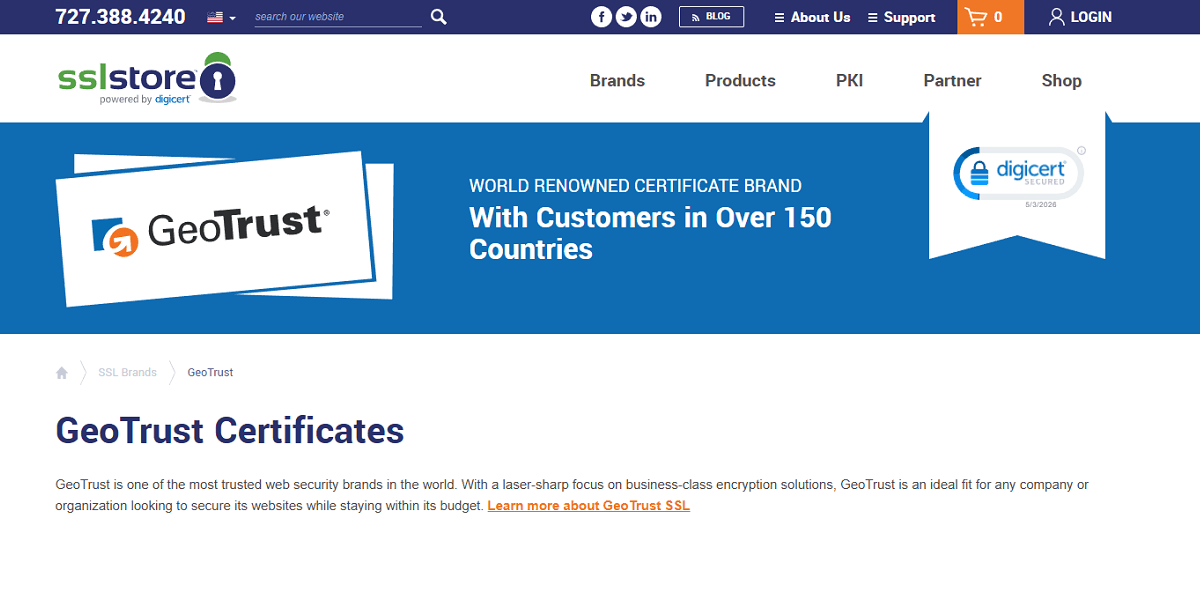This screenshot has height=600, width=1200.
Task: Open the About Us menu
Action: pyautogui.click(x=812, y=17)
